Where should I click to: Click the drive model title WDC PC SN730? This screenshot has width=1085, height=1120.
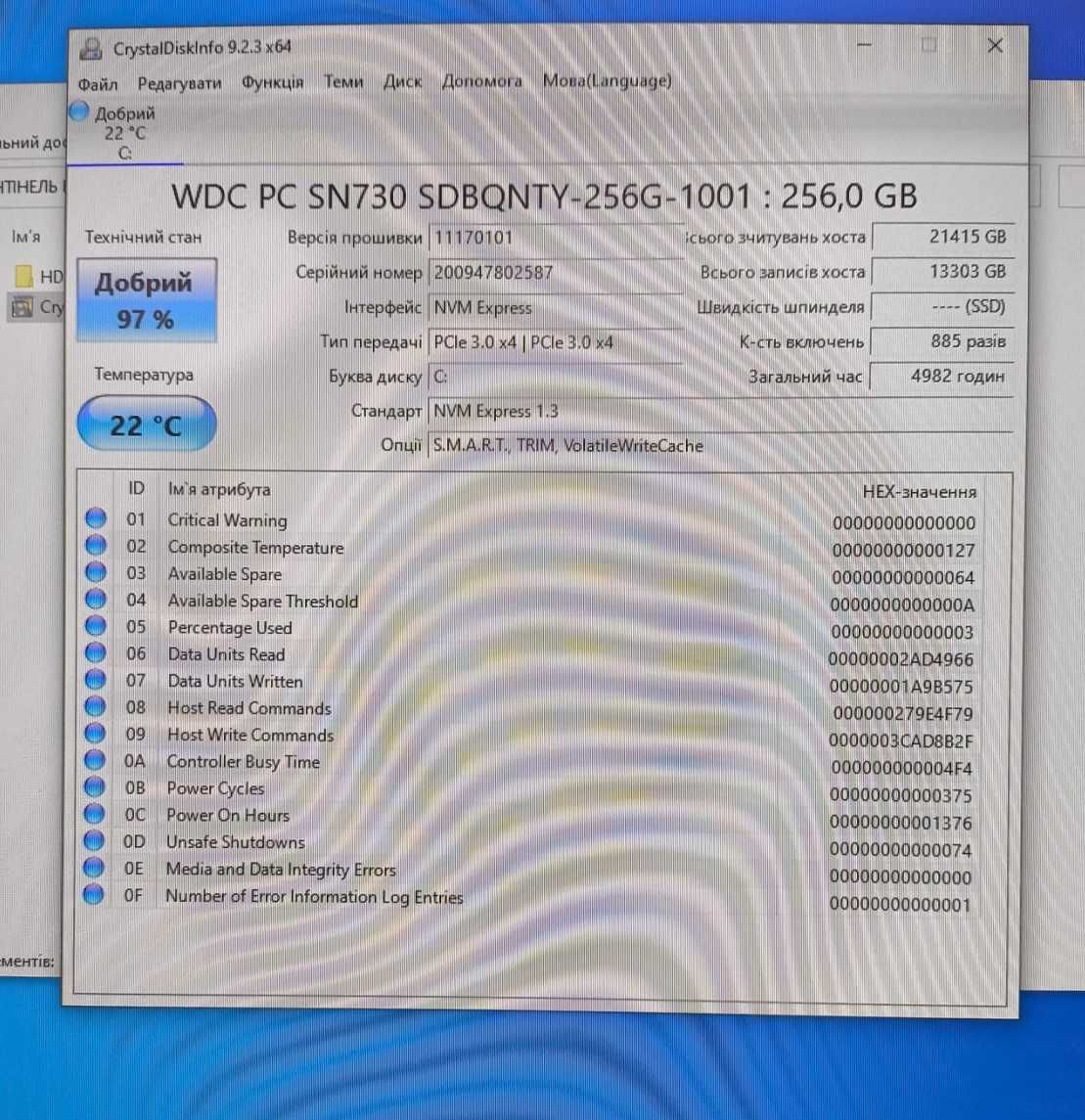(x=544, y=196)
